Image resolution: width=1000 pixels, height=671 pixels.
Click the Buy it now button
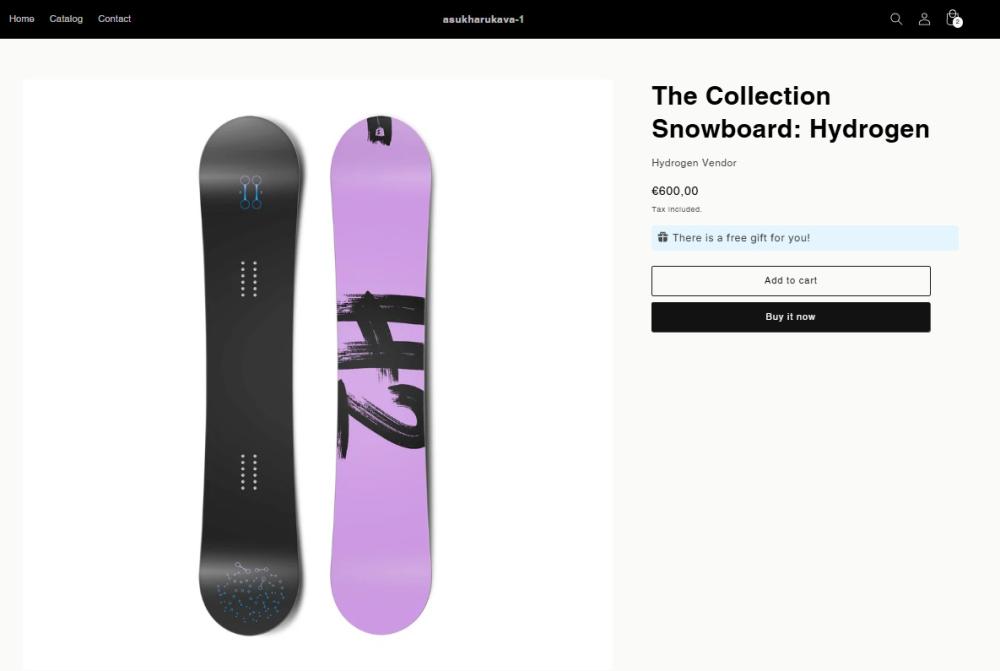(x=791, y=317)
